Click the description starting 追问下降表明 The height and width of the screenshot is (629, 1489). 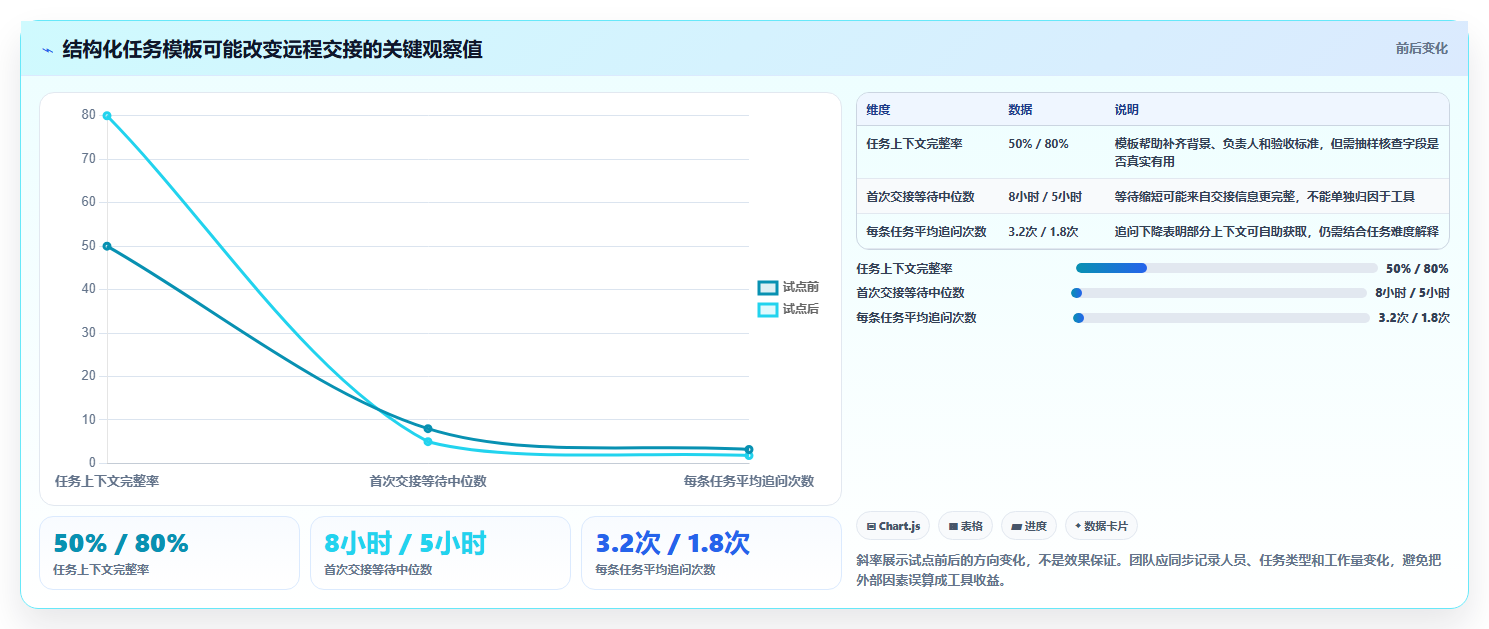pyautogui.click(x=1277, y=232)
